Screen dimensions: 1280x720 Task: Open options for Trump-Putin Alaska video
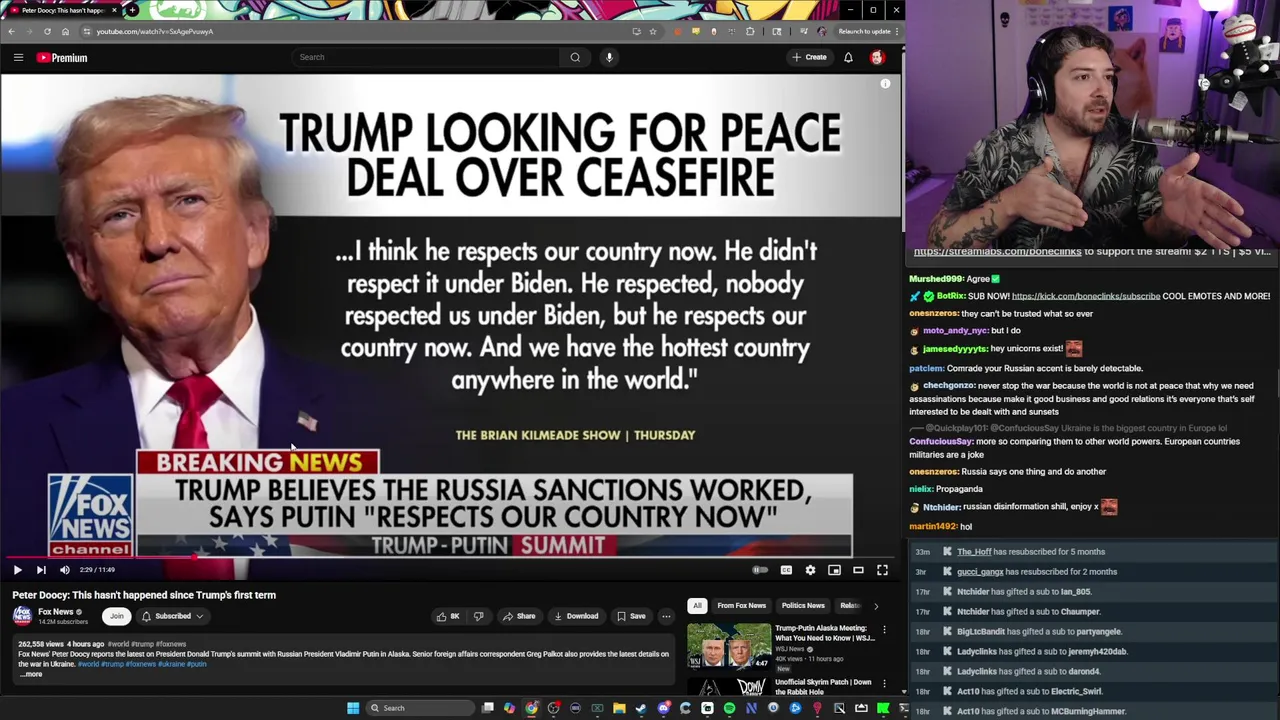click(884, 630)
